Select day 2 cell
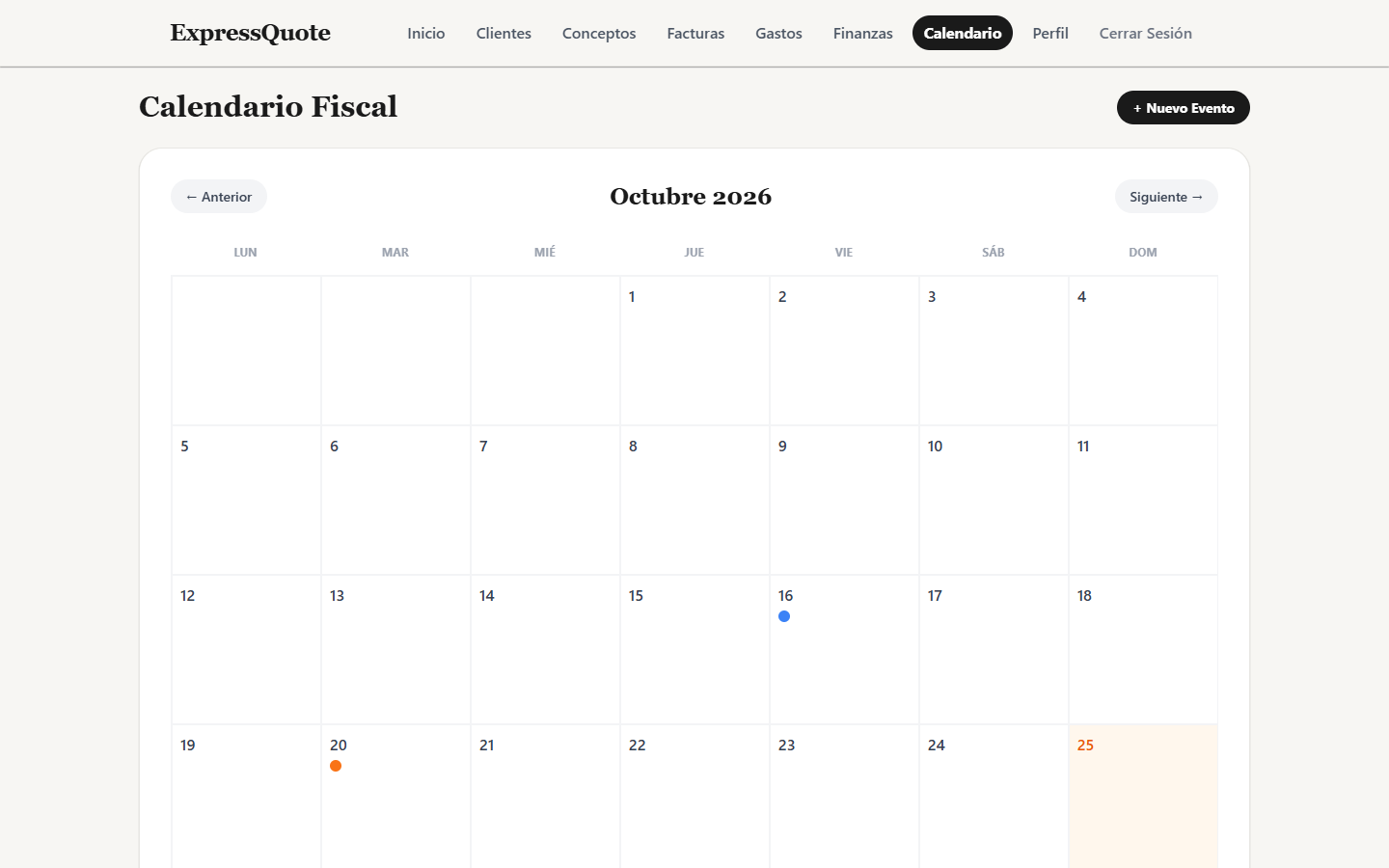Screen dimensions: 1389x868 [844, 351]
